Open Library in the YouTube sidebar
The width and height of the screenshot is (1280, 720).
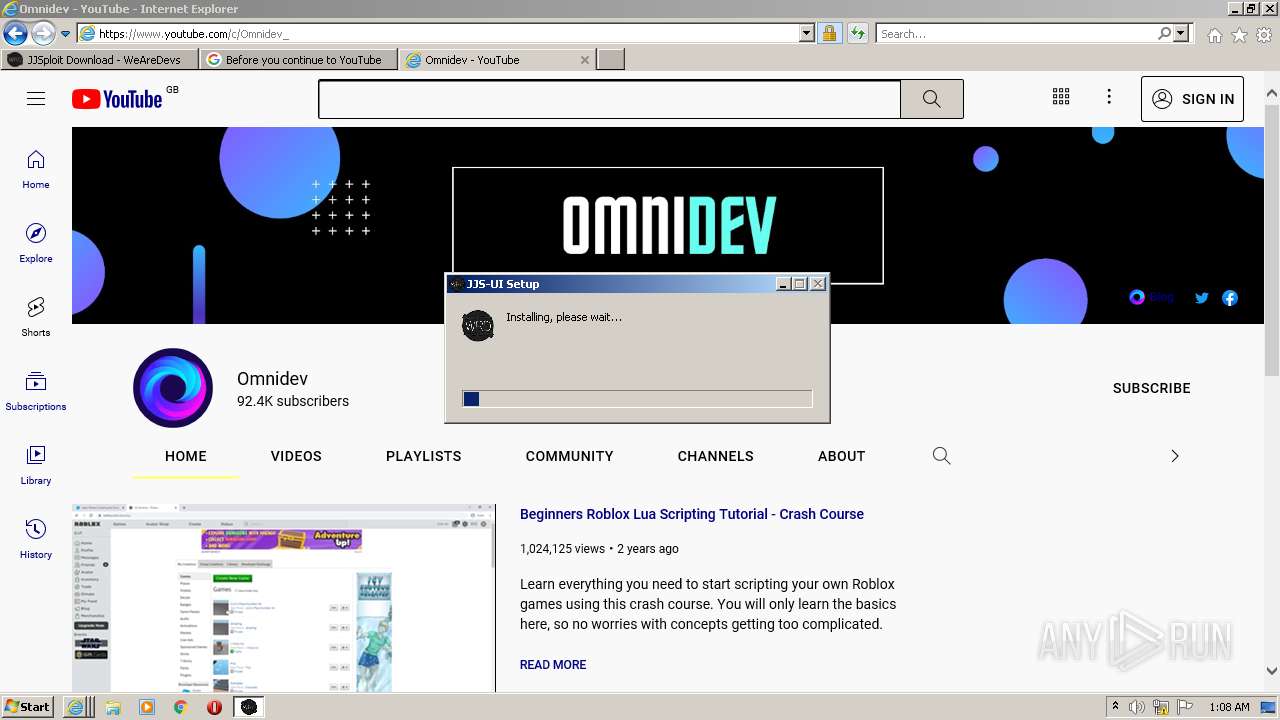point(36,465)
